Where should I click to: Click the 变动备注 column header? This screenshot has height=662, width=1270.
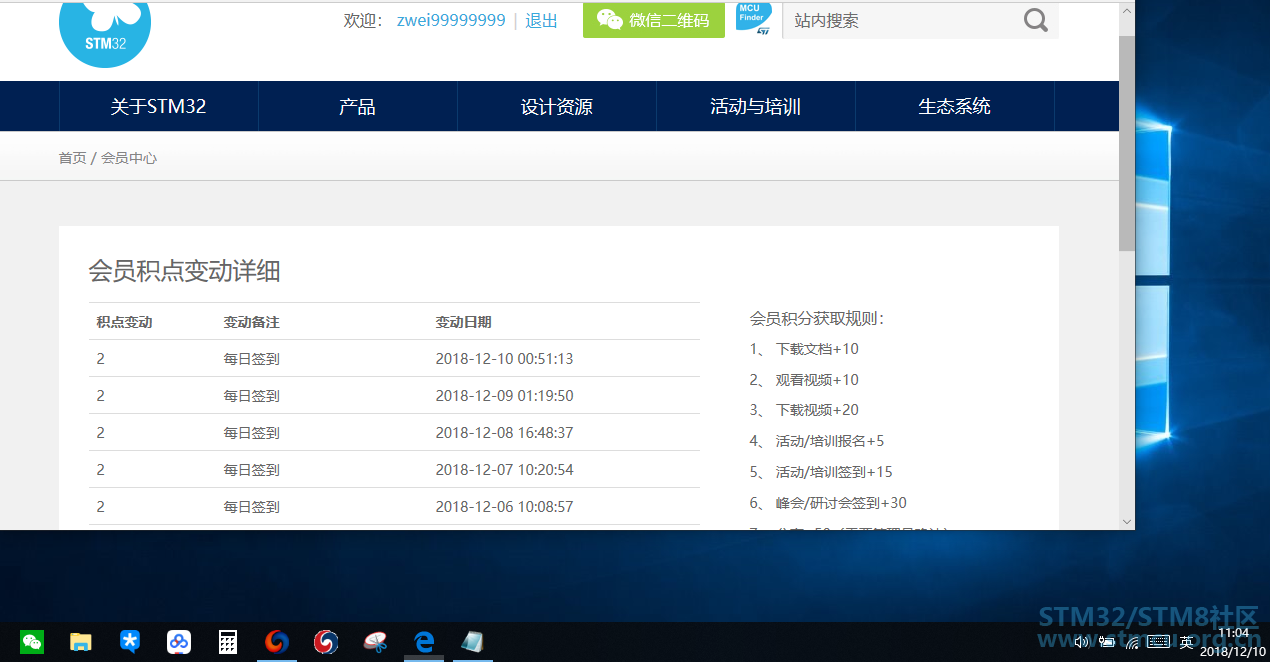tap(251, 322)
